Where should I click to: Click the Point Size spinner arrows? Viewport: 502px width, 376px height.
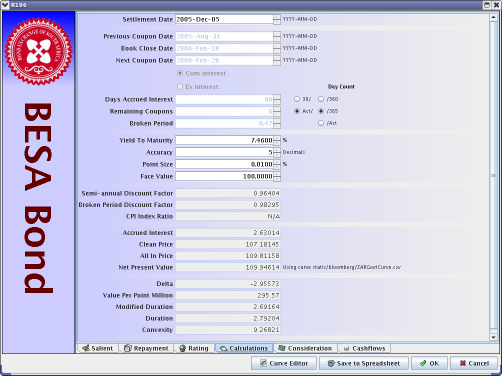(277, 164)
